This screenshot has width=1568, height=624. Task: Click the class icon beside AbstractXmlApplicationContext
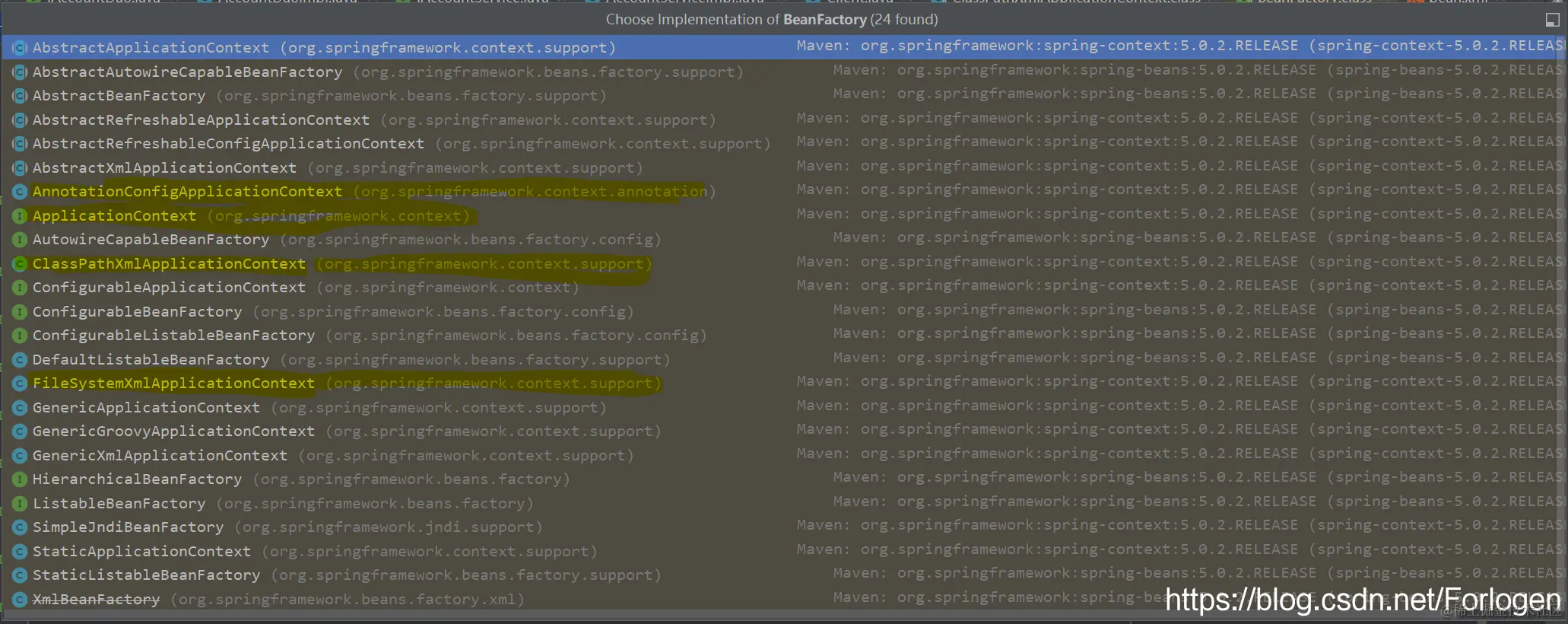tap(20, 168)
